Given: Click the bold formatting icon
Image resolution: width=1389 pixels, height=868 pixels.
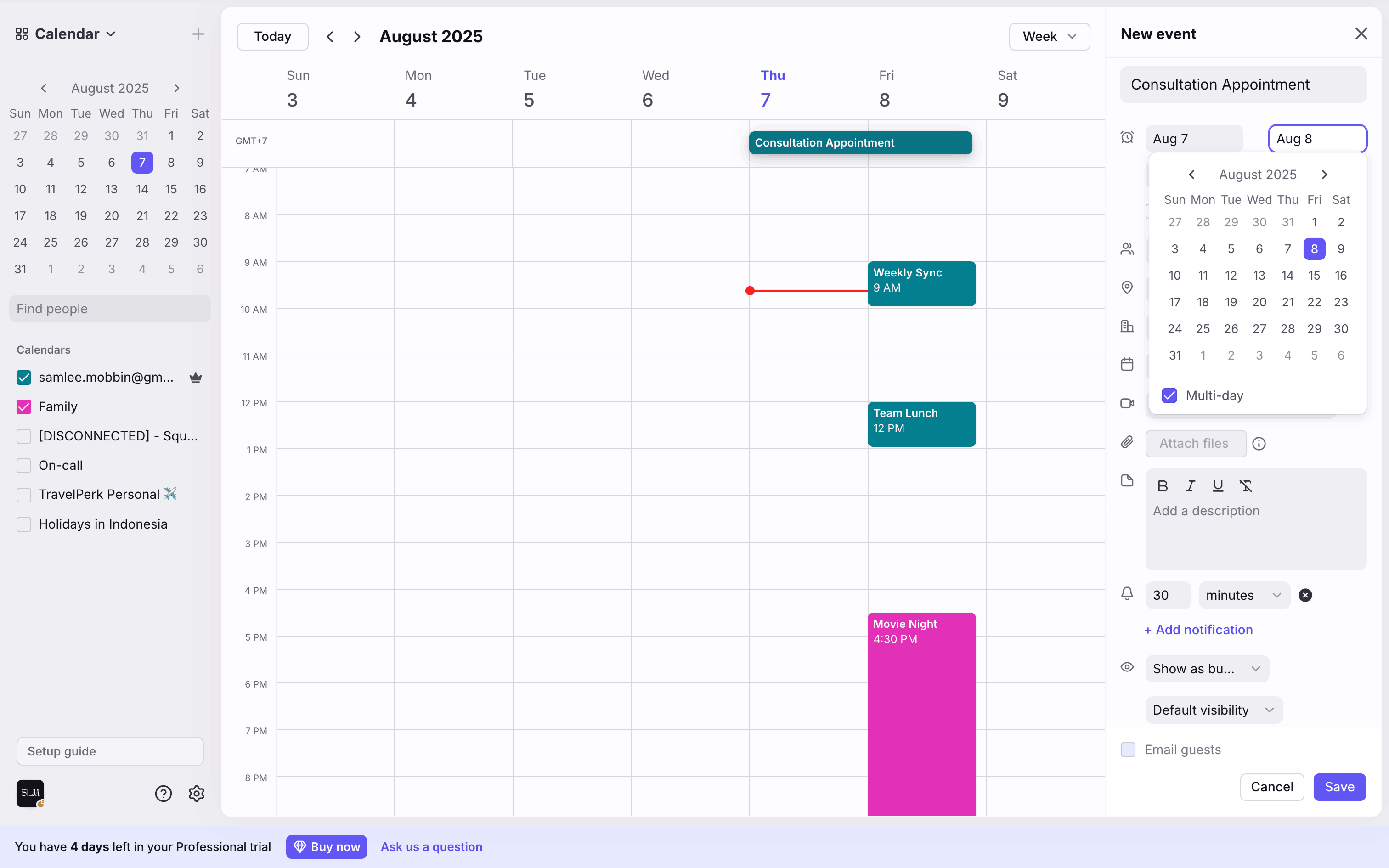Looking at the screenshot, I should 1162,486.
